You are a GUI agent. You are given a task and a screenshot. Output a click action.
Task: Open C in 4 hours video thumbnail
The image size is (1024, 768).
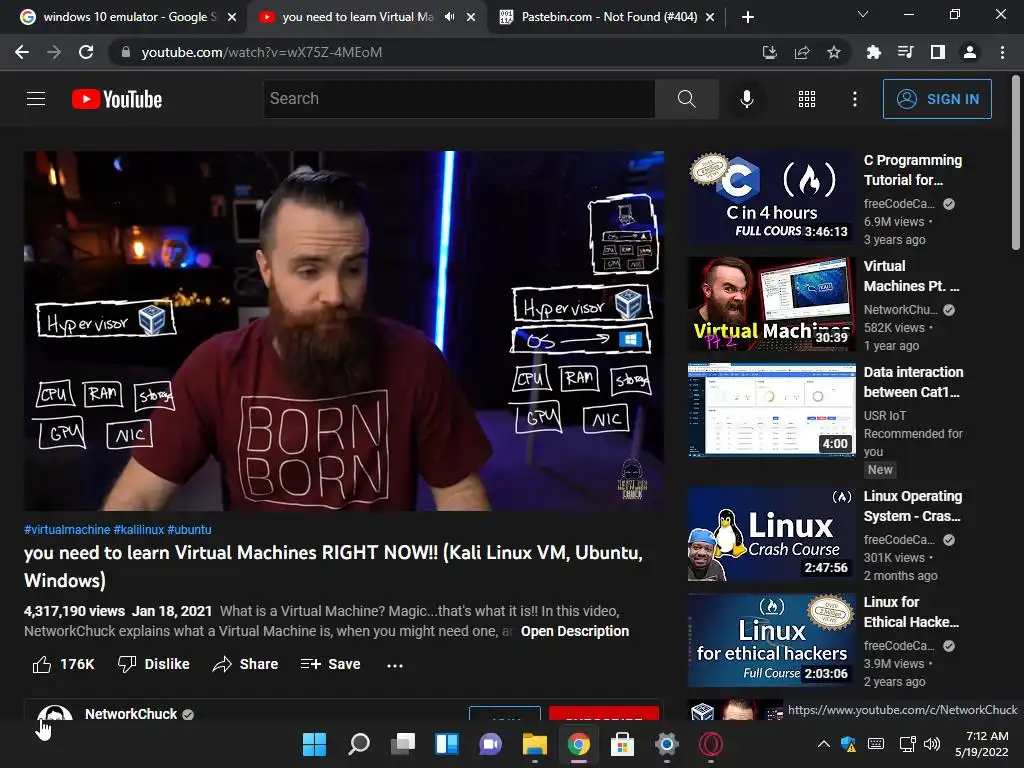click(771, 198)
